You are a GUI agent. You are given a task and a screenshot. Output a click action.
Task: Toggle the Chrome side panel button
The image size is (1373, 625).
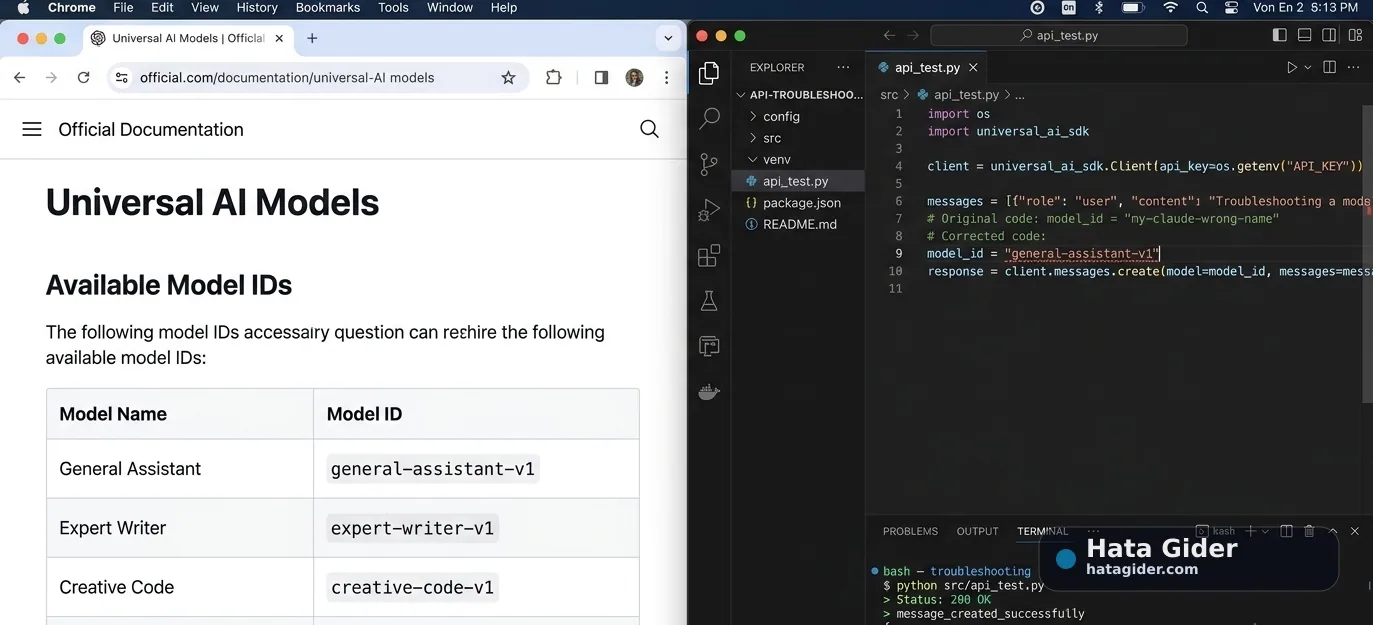click(601, 77)
